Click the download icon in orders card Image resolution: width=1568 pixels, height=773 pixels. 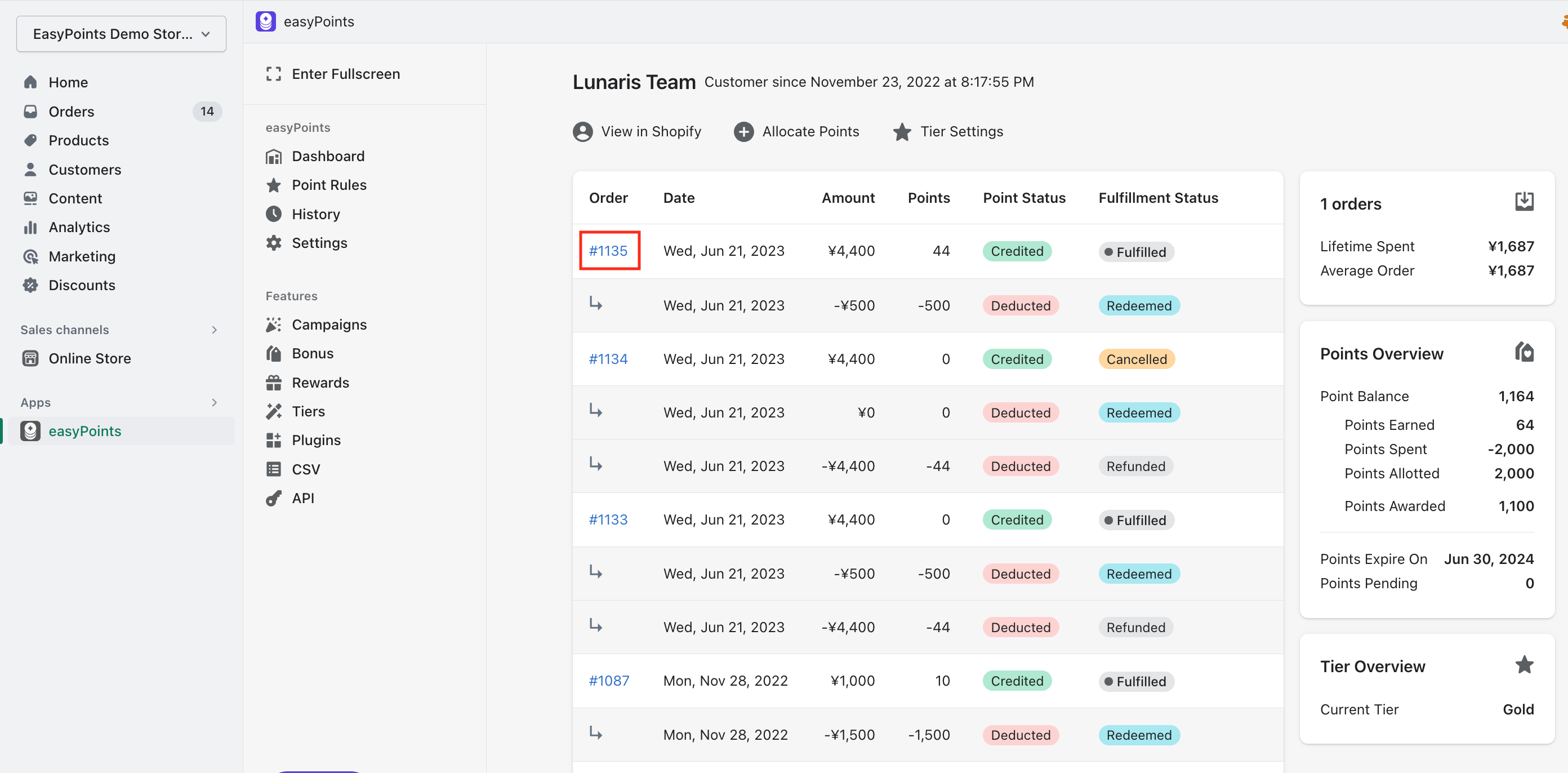coord(1524,202)
